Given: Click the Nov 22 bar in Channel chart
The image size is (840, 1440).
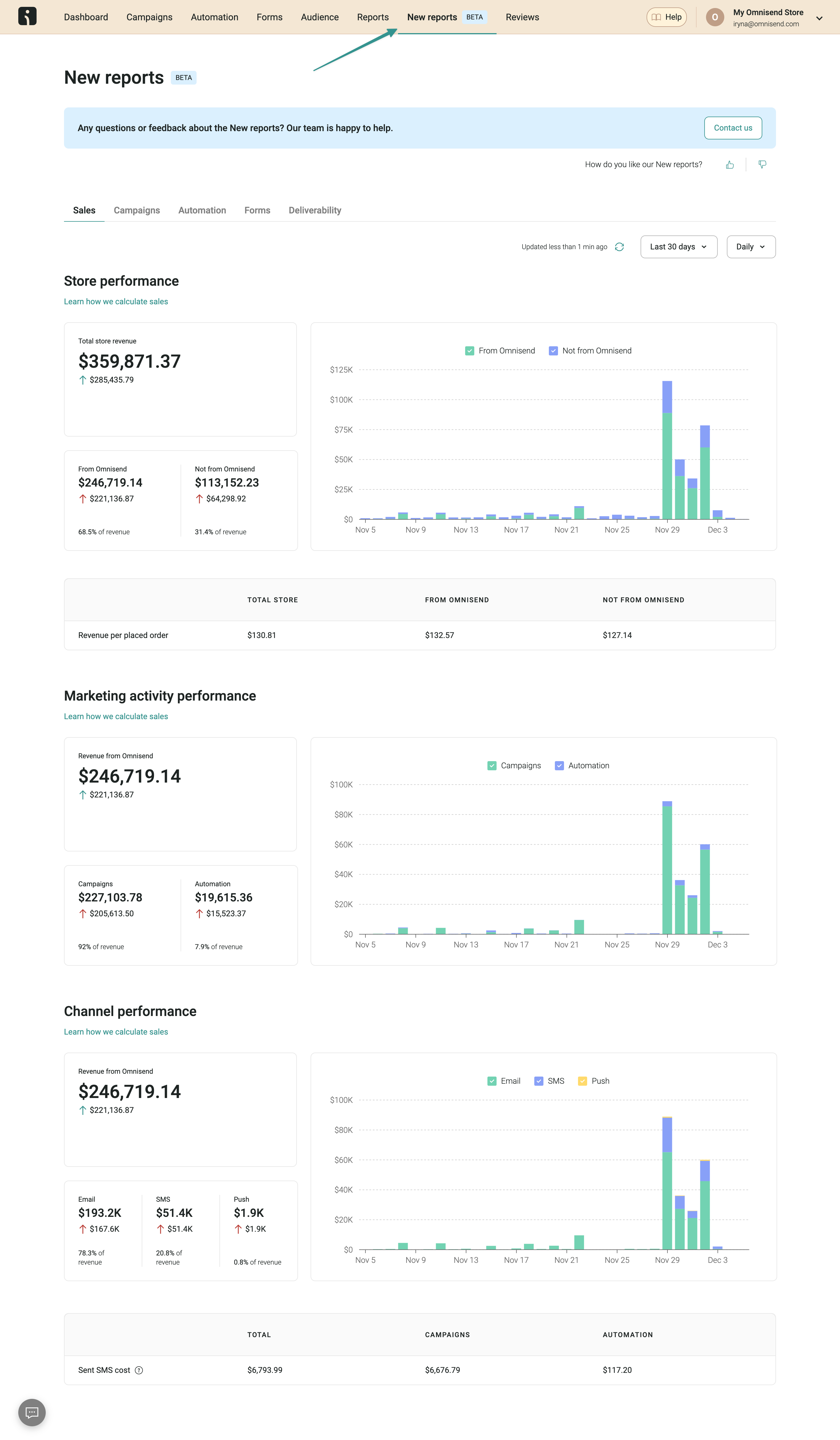Looking at the screenshot, I should [x=579, y=1243].
